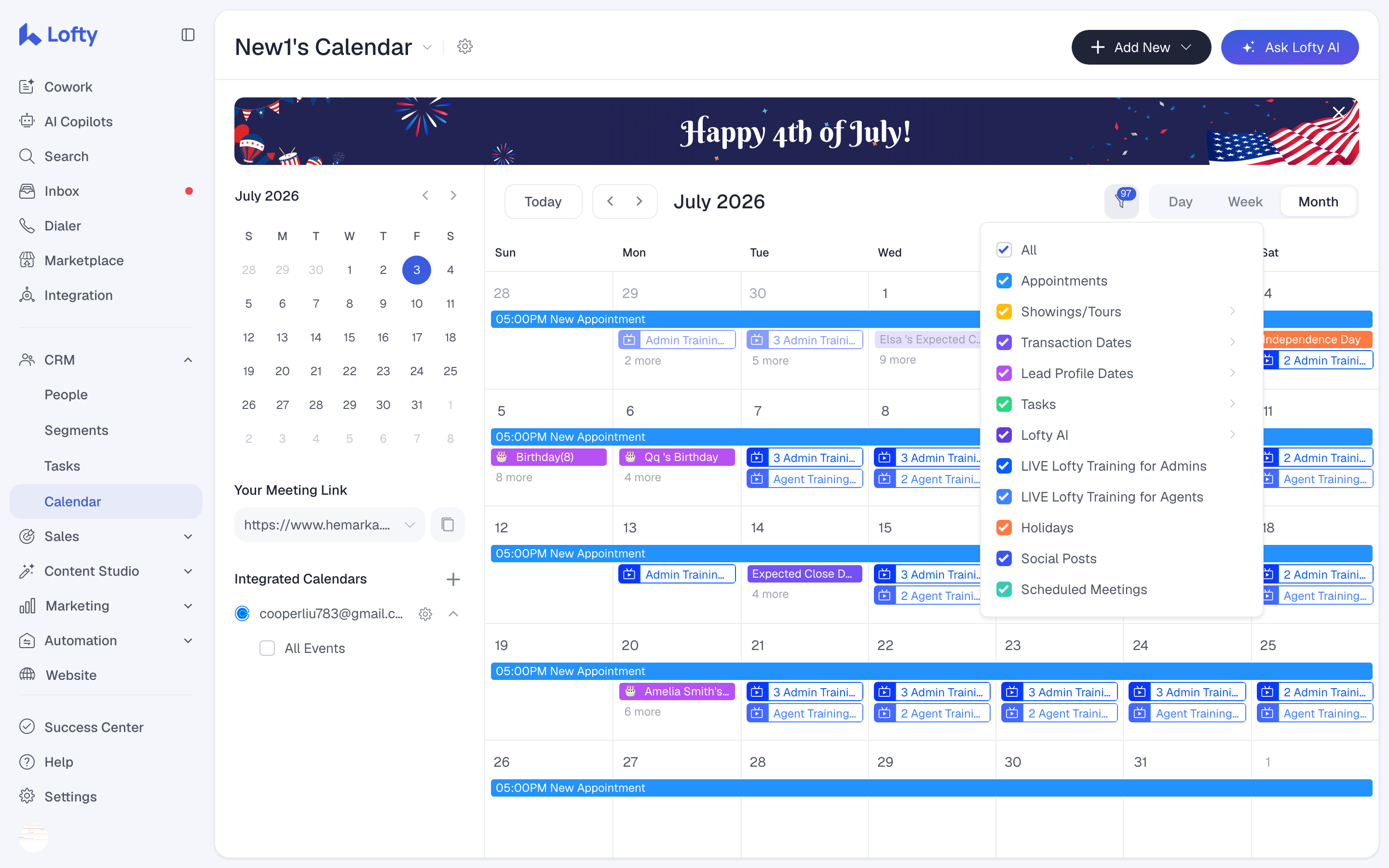Viewport: 1389px width, 868px height.
Task: Uncheck Tasks filter checkbox
Action: pos(1004,404)
